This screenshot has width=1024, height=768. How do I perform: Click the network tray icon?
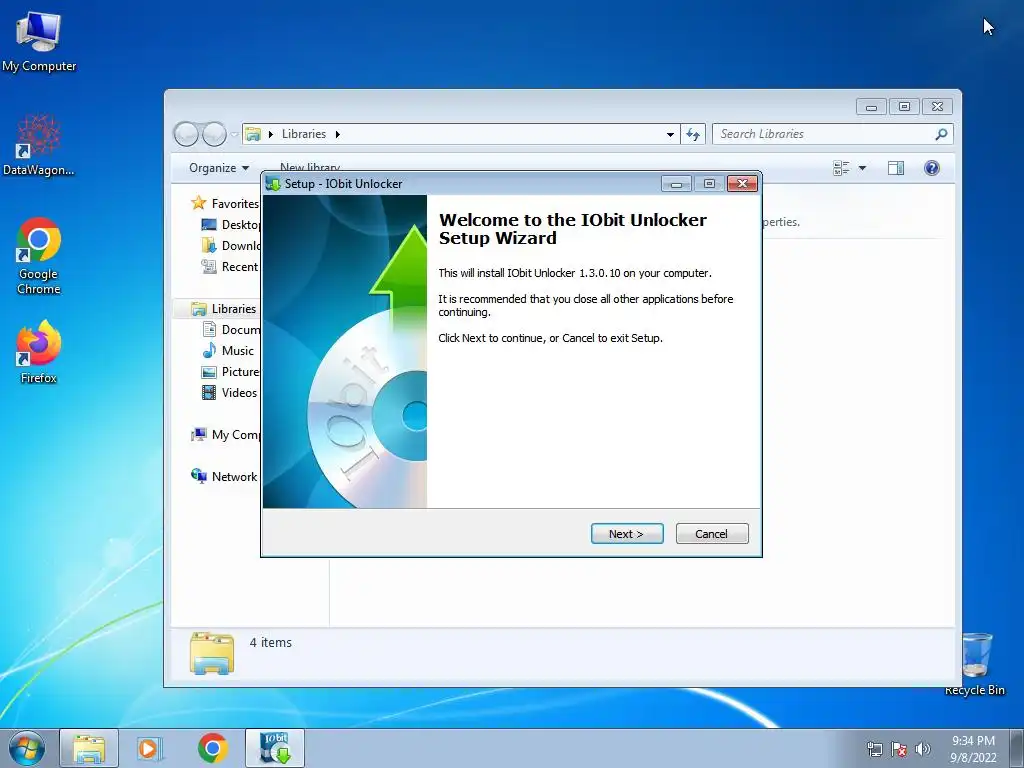(x=874, y=749)
